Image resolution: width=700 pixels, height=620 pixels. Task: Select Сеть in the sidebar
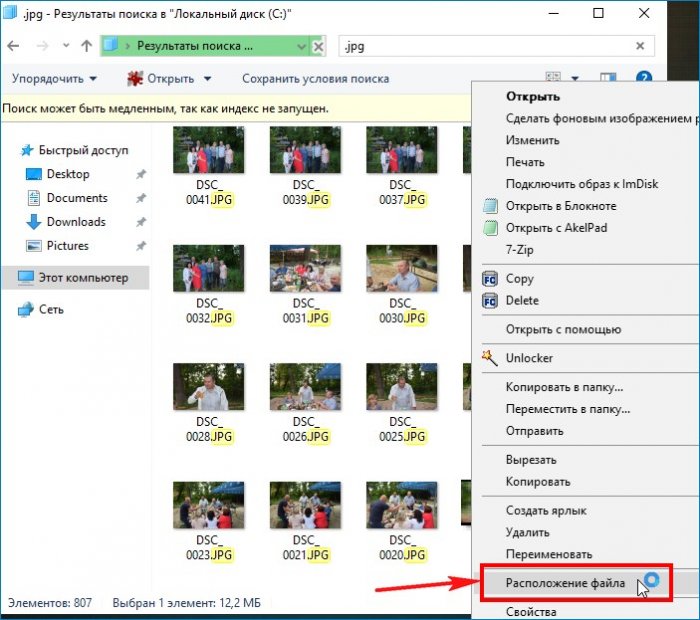tap(41, 309)
